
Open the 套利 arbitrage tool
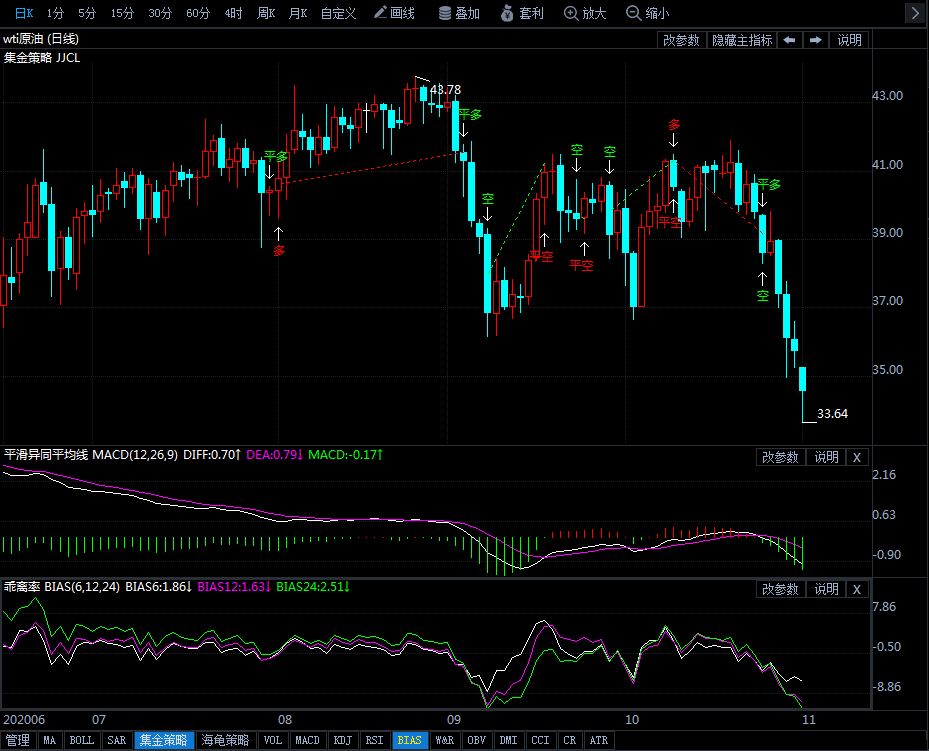pyautogui.click(x=522, y=13)
